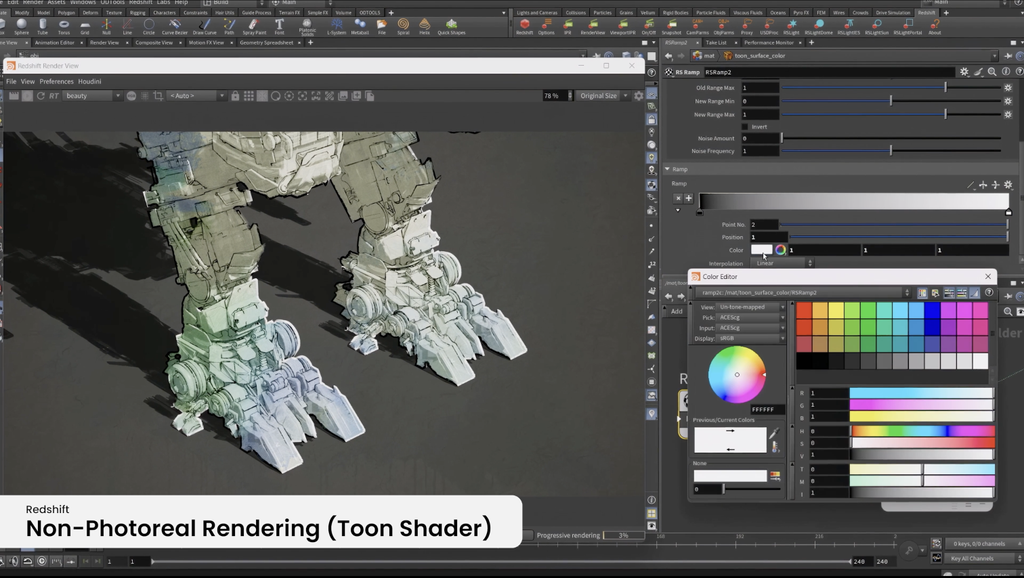
Task: Enable the Invert checkbox under New Range Max
Action: [745, 127]
